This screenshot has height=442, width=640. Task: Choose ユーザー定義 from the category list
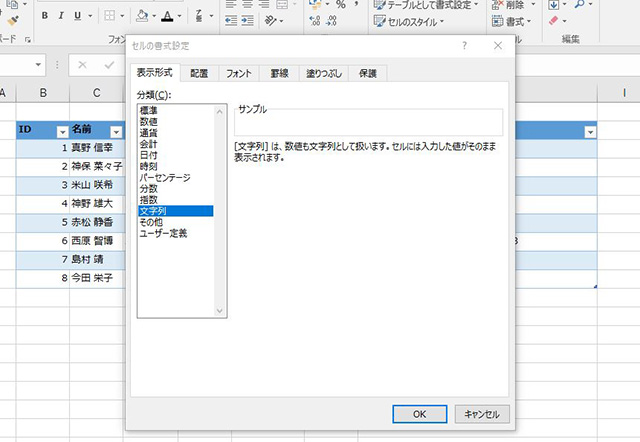coord(162,233)
